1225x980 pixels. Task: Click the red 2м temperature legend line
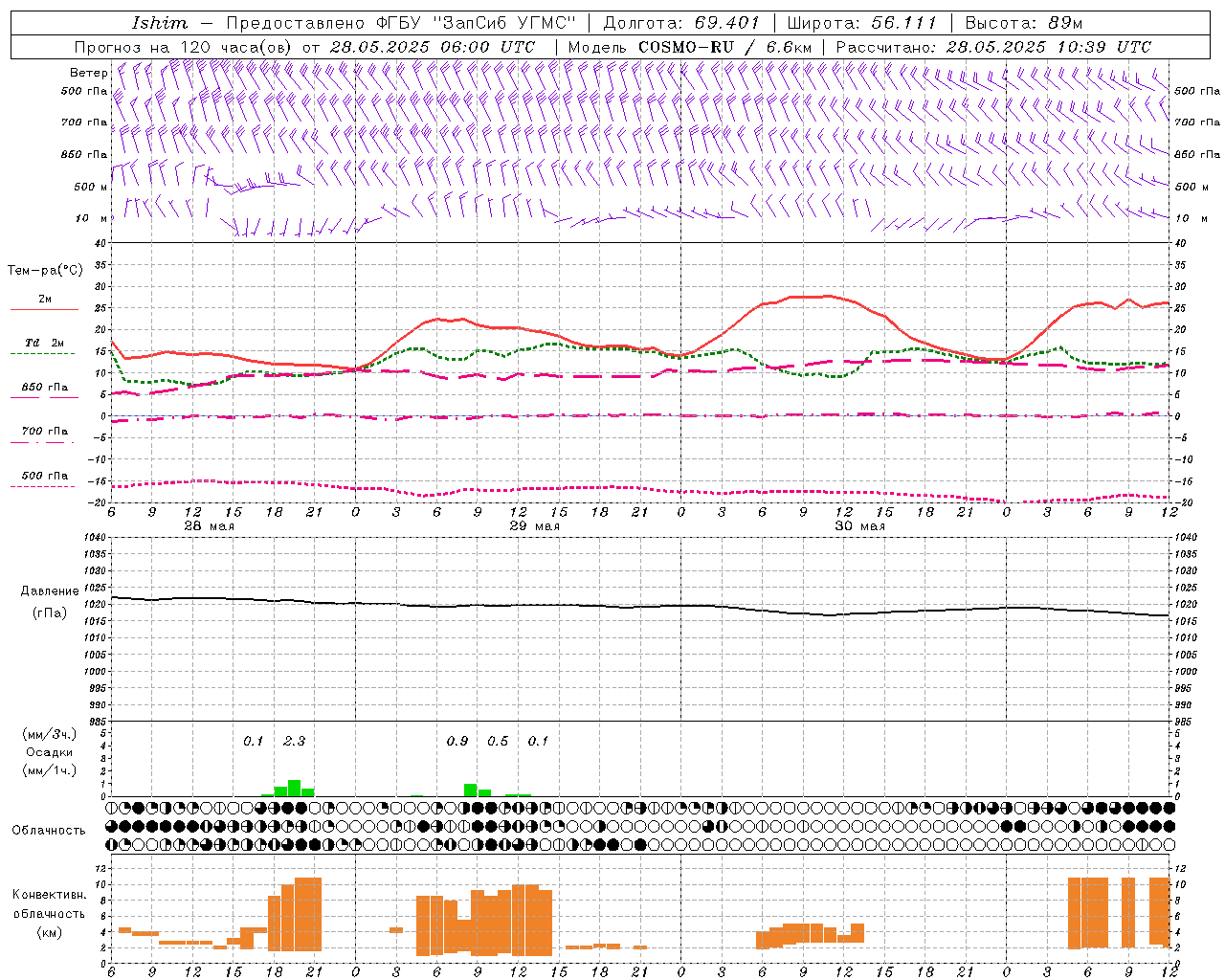tap(45, 309)
